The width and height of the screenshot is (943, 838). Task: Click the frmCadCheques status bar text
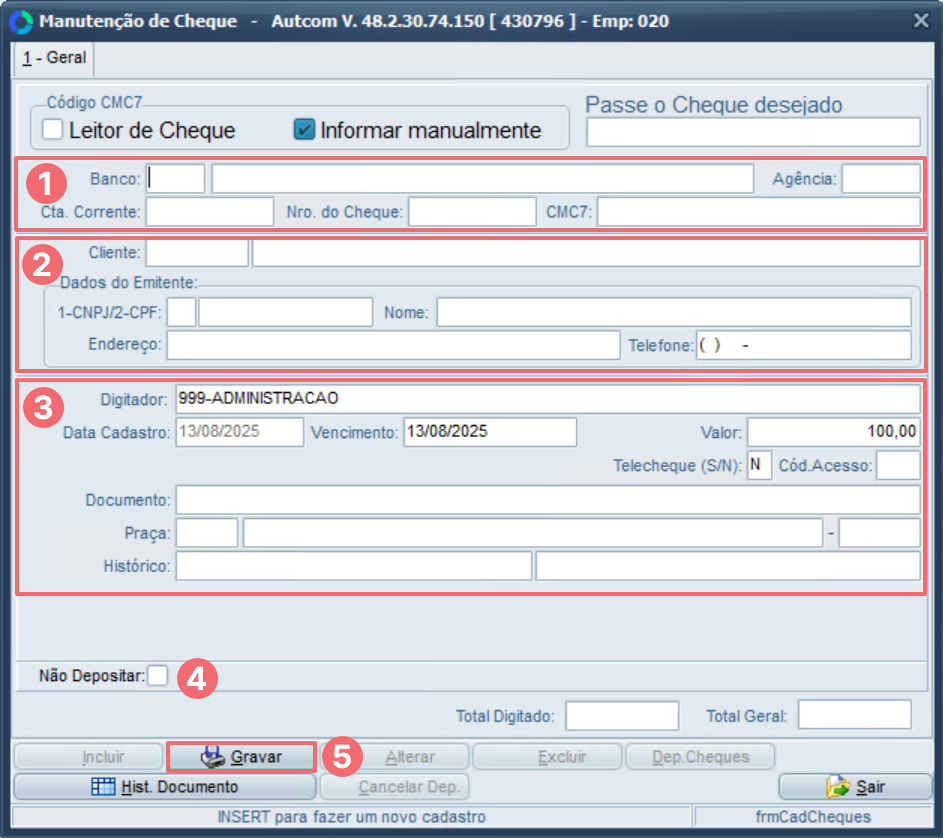[x=813, y=817]
